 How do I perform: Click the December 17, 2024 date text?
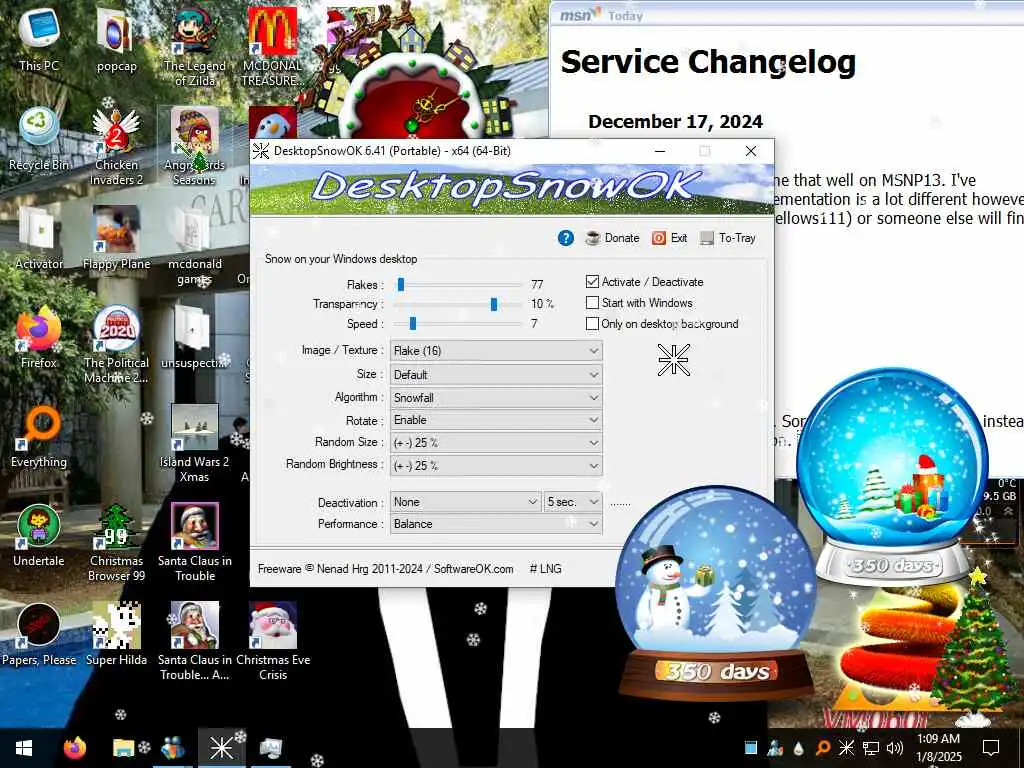click(675, 122)
